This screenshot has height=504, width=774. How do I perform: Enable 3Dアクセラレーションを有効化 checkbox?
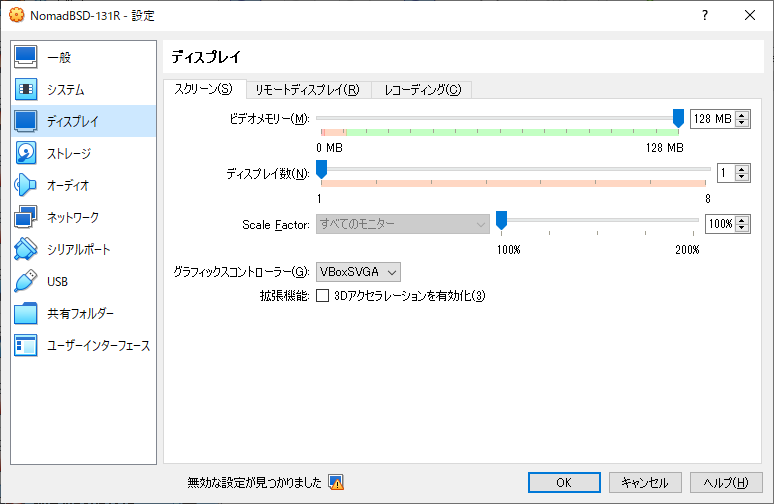[322, 296]
